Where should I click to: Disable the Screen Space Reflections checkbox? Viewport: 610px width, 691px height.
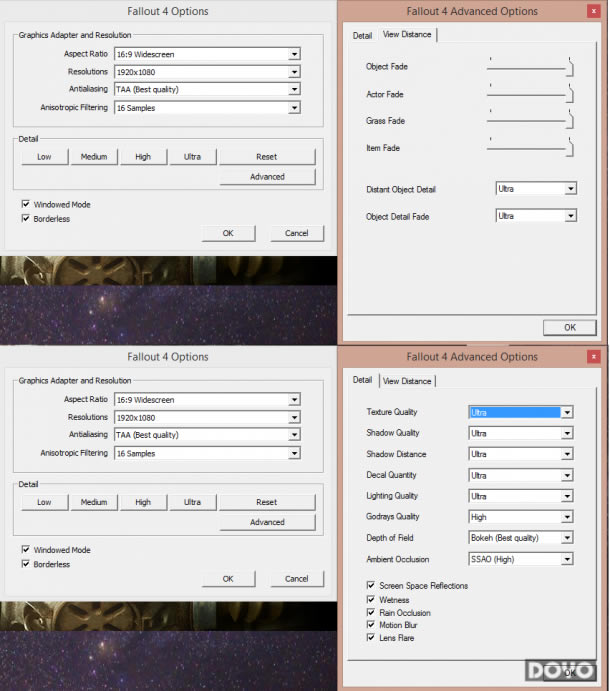coord(371,586)
